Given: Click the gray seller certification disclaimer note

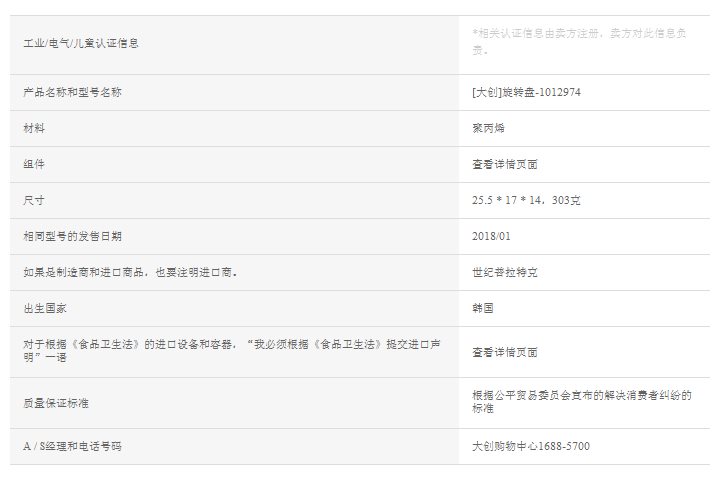Looking at the screenshot, I should 578,41.
